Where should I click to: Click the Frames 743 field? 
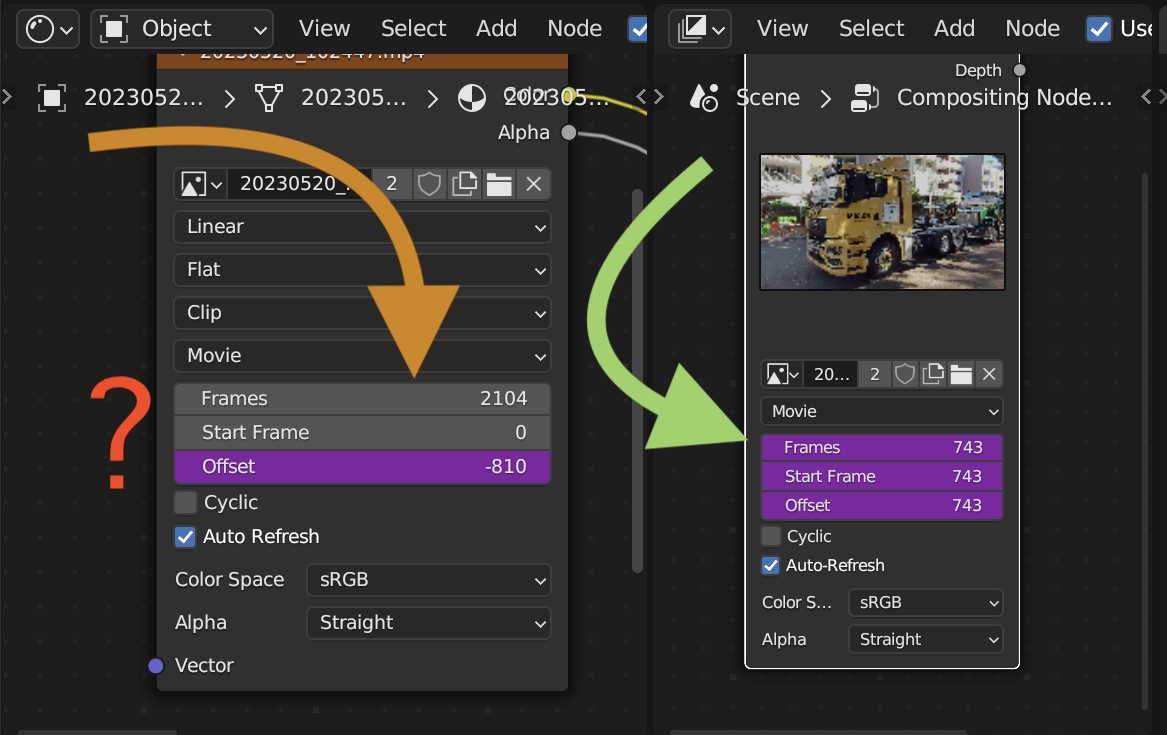pyautogui.click(x=882, y=447)
